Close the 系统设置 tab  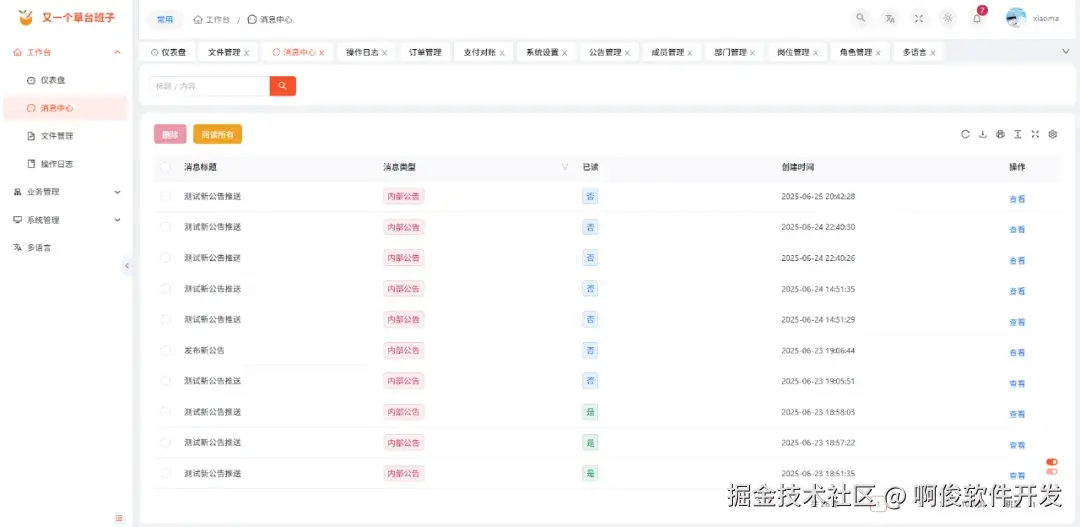pyautogui.click(x=565, y=53)
